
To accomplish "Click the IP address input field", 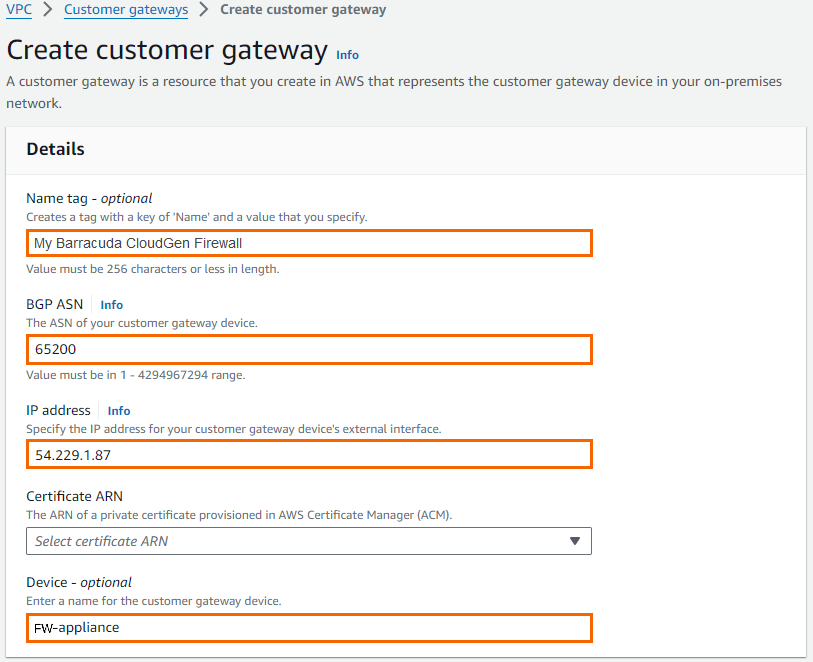I will click(309, 455).
